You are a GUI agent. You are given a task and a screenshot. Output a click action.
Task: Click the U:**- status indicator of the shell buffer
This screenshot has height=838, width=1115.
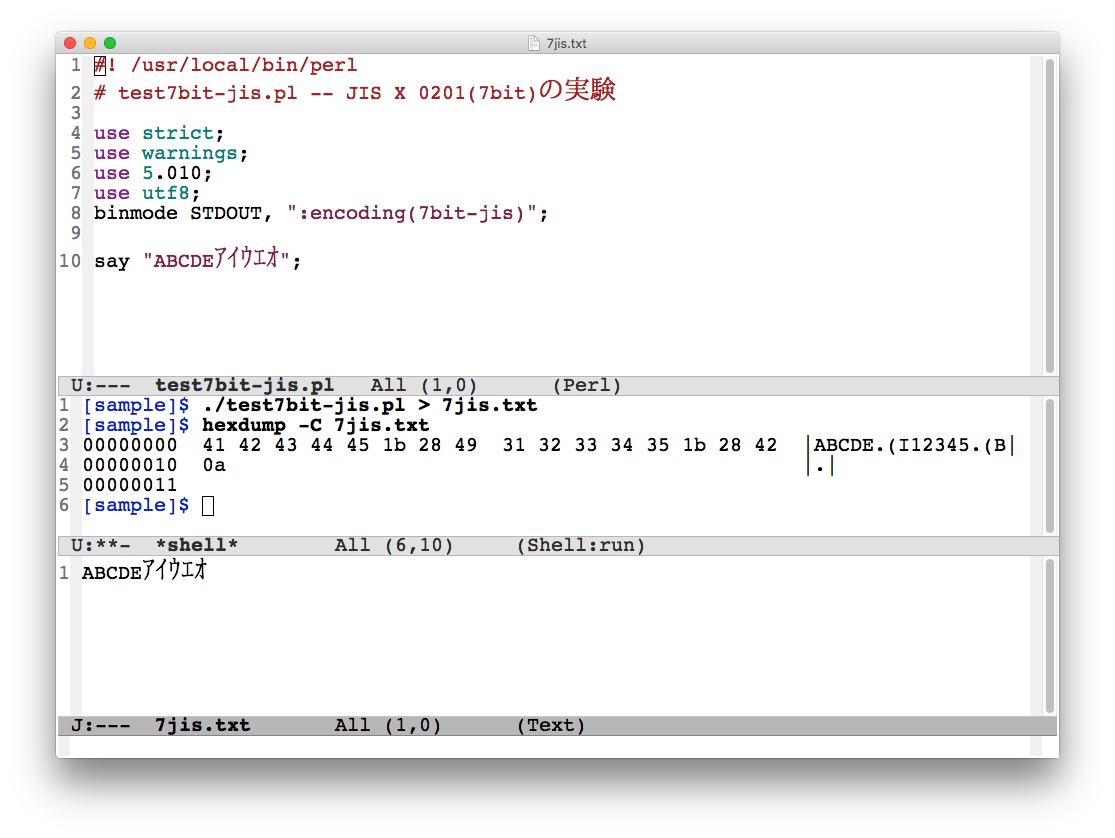point(101,546)
